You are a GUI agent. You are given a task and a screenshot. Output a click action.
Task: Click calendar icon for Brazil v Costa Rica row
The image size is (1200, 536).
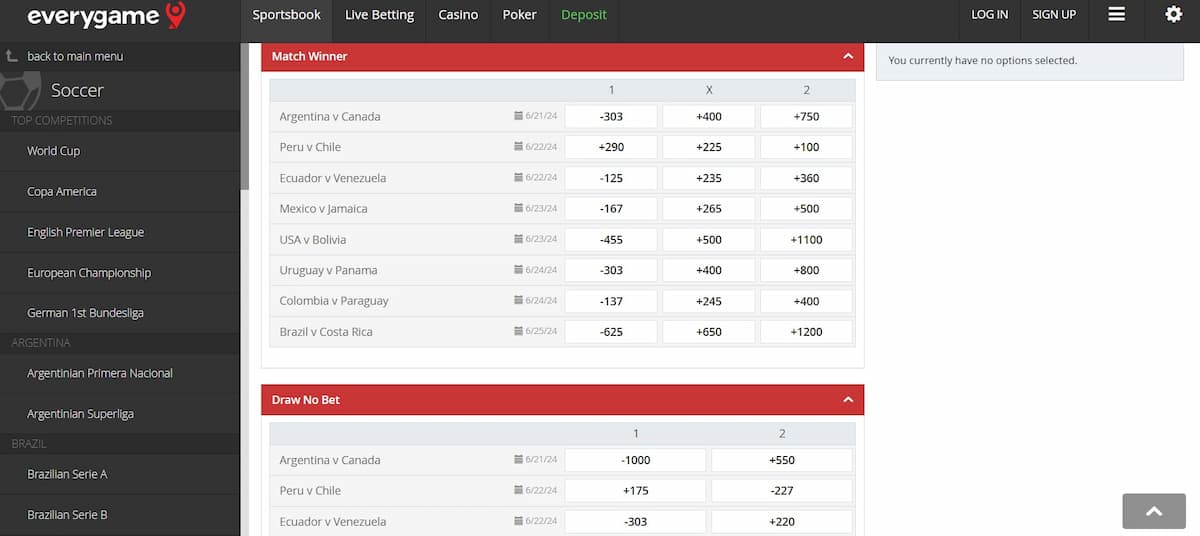tap(518, 332)
